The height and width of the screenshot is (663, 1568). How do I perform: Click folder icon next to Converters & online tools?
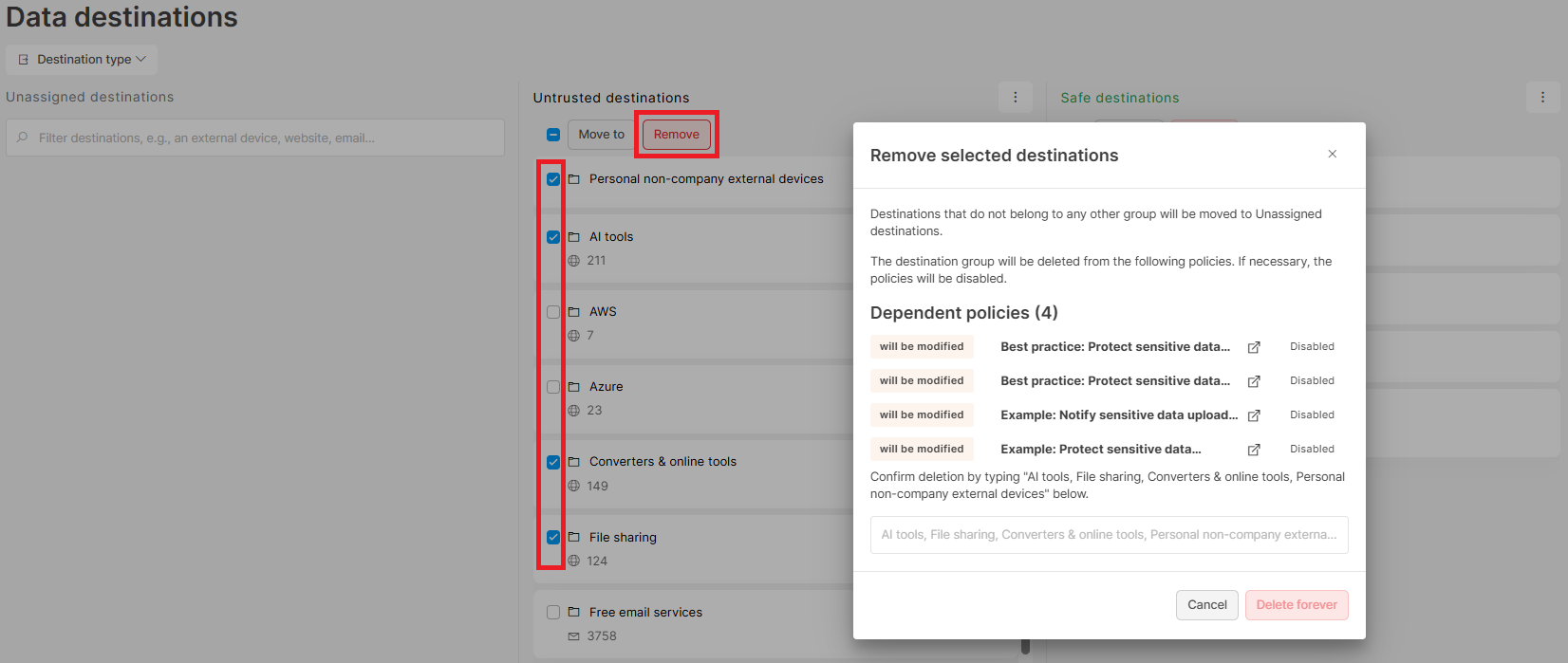click(574, 462)
